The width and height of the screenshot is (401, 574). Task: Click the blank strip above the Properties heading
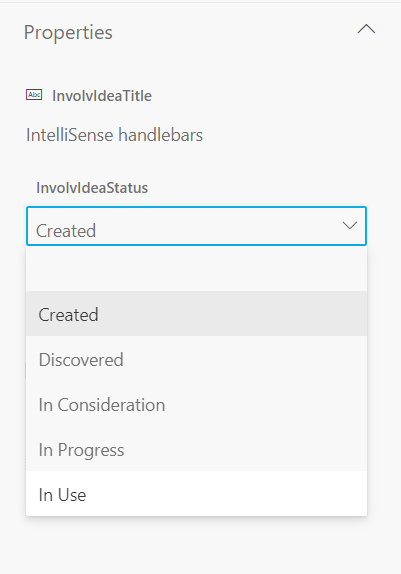point(200,9)
